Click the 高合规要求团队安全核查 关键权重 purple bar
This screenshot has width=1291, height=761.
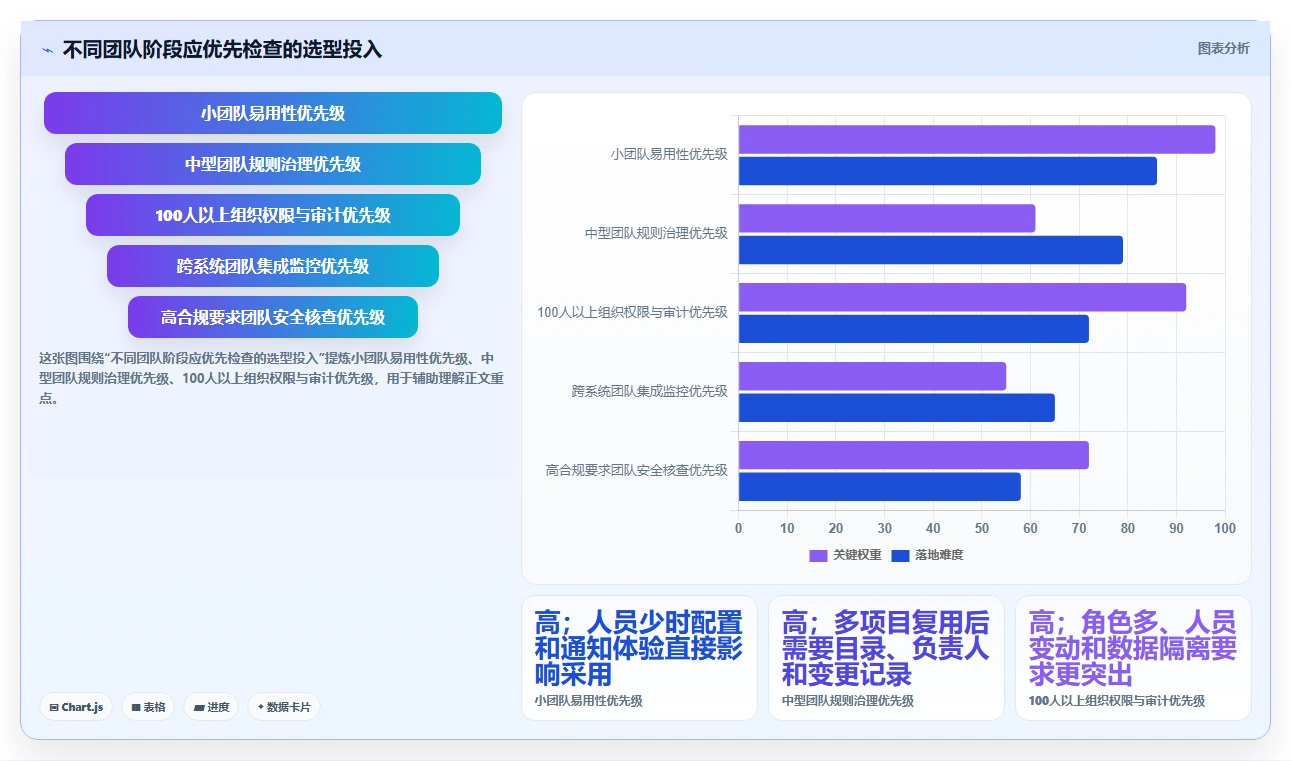(914, 455)
